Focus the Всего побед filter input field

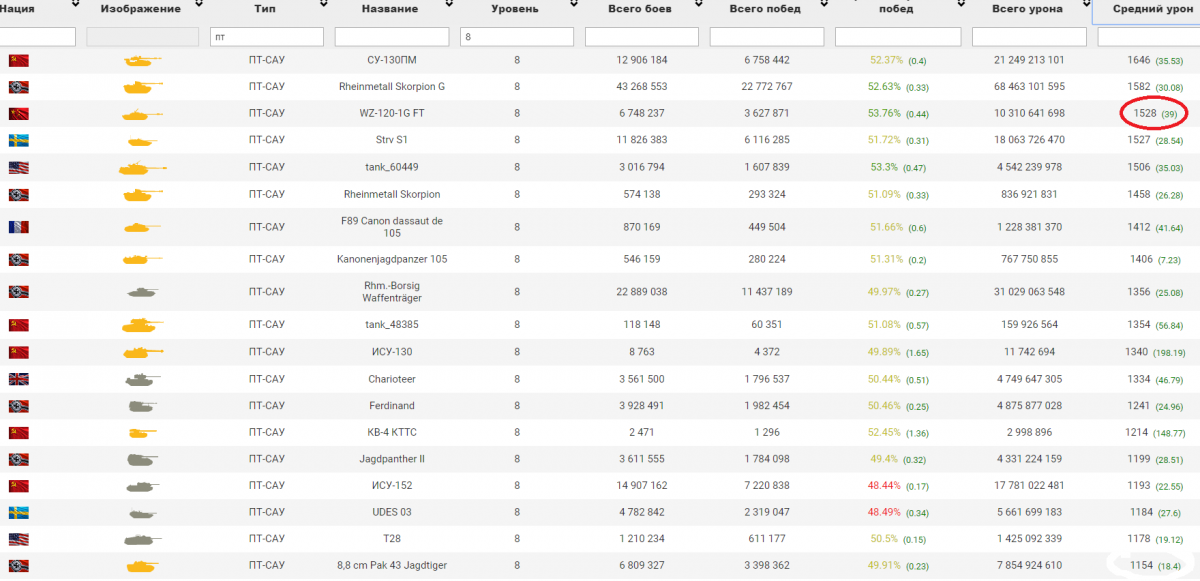767,37
